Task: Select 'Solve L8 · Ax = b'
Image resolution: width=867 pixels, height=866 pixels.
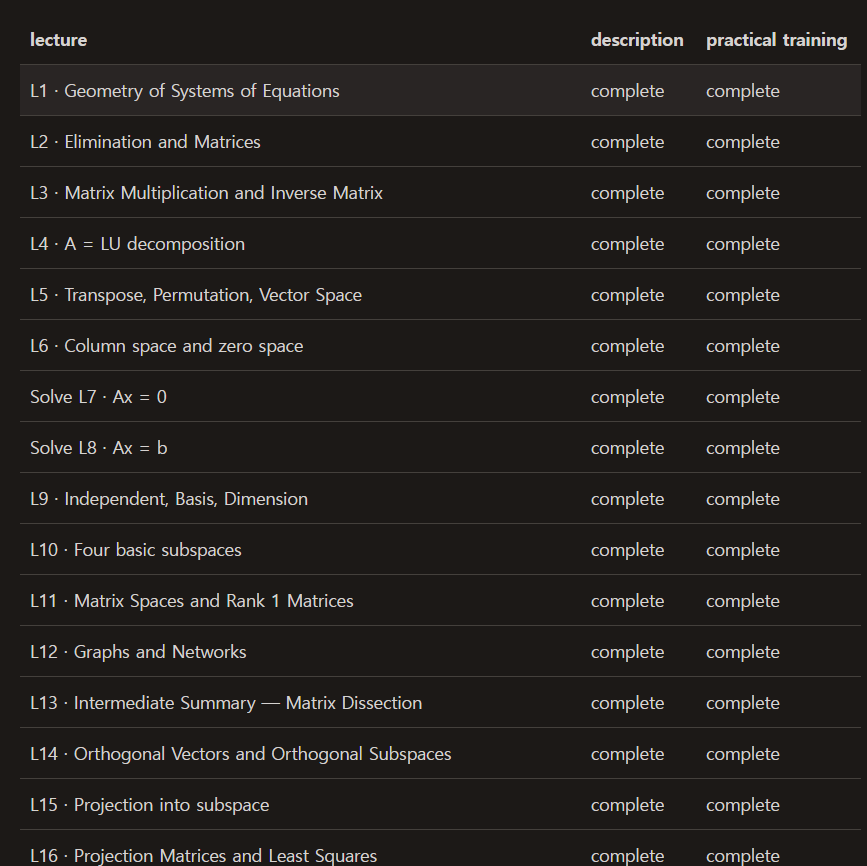Action: [x=98, y=447]
